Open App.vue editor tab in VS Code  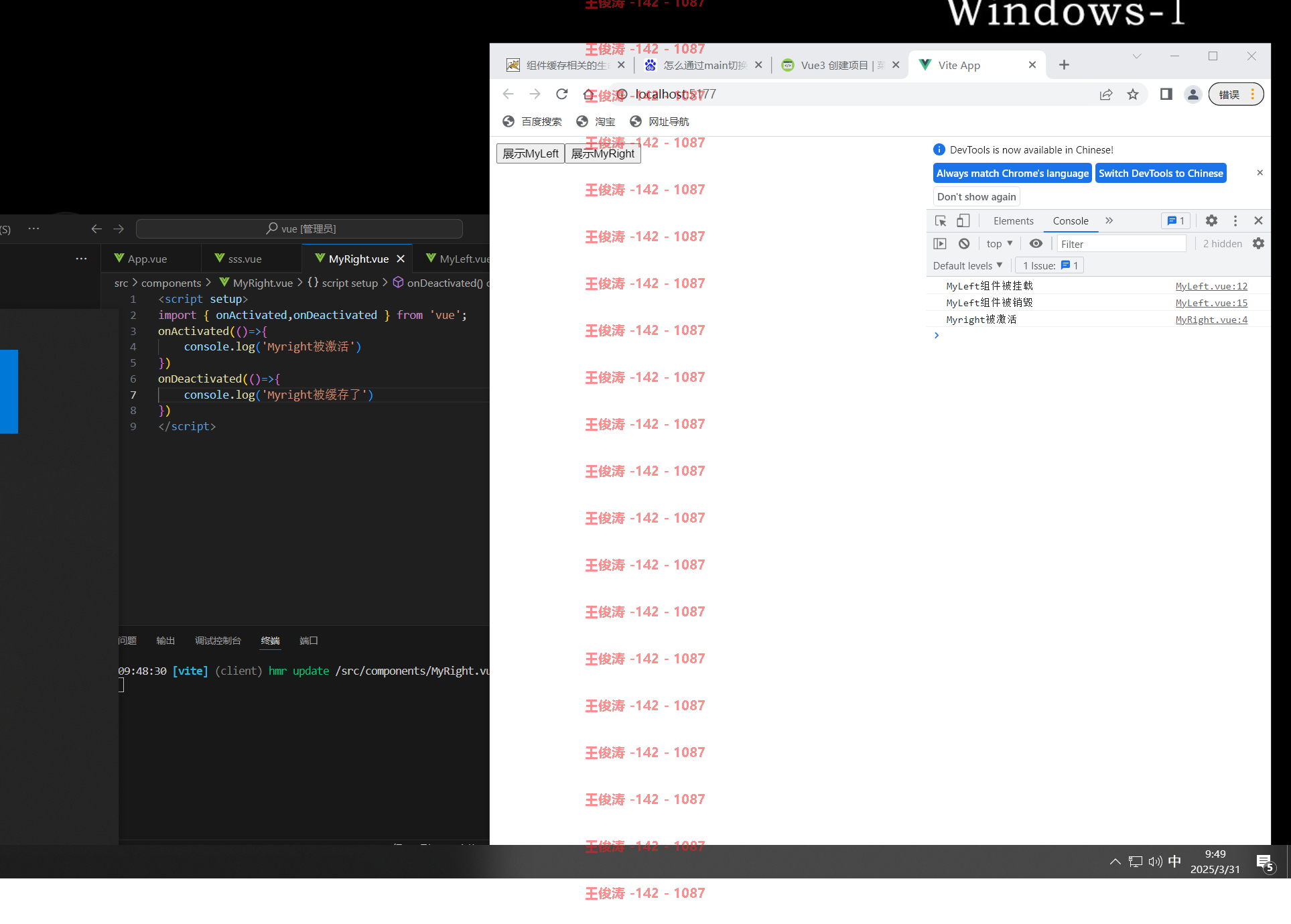point(151,259)
